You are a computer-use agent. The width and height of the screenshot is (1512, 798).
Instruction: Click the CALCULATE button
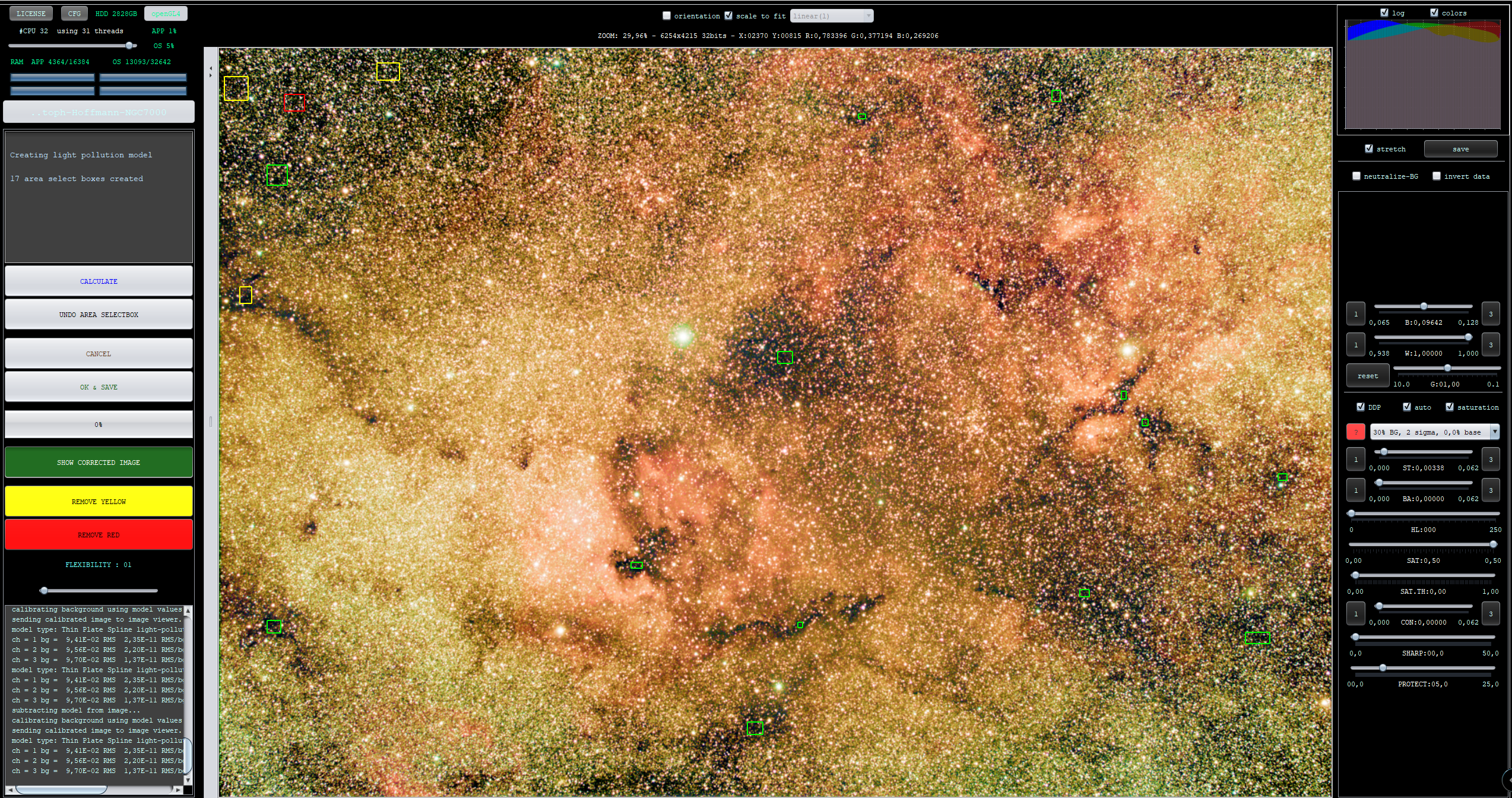99,281
